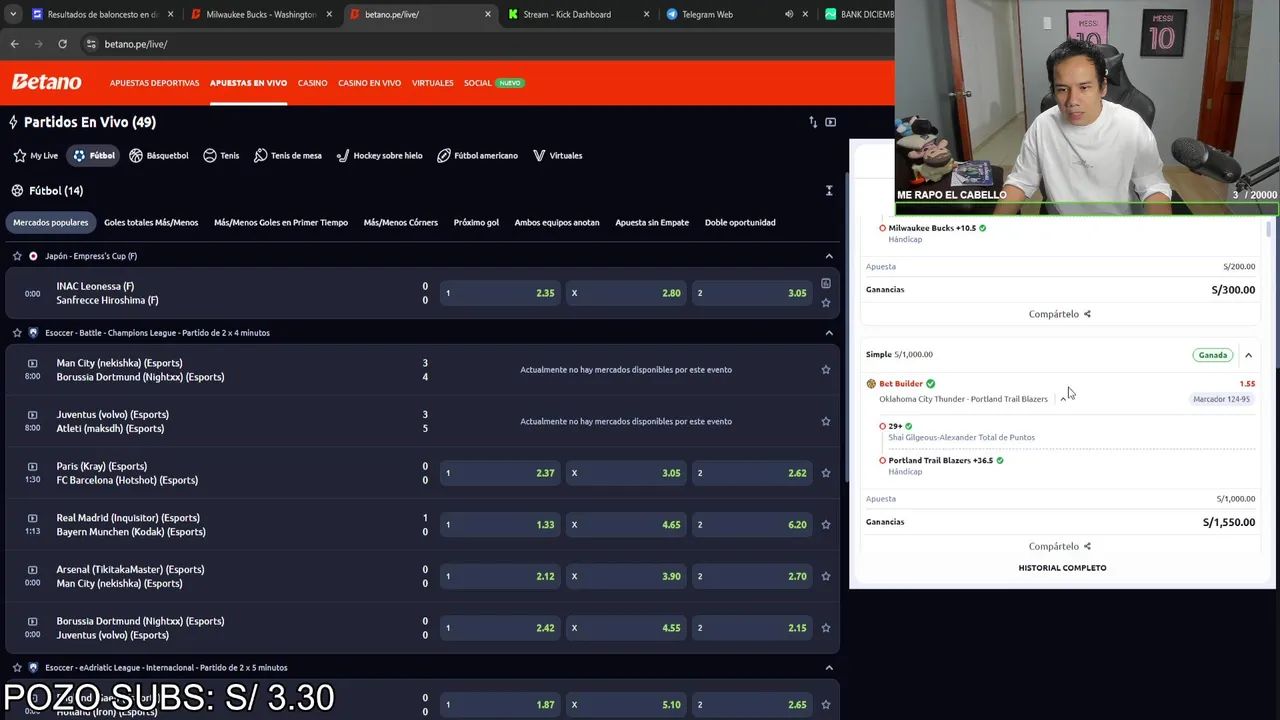The height and width of the screenshot is (720, 1280).
Task: Favorite Borussia Dortmund vs Juventus match
Action: point(826,628)
